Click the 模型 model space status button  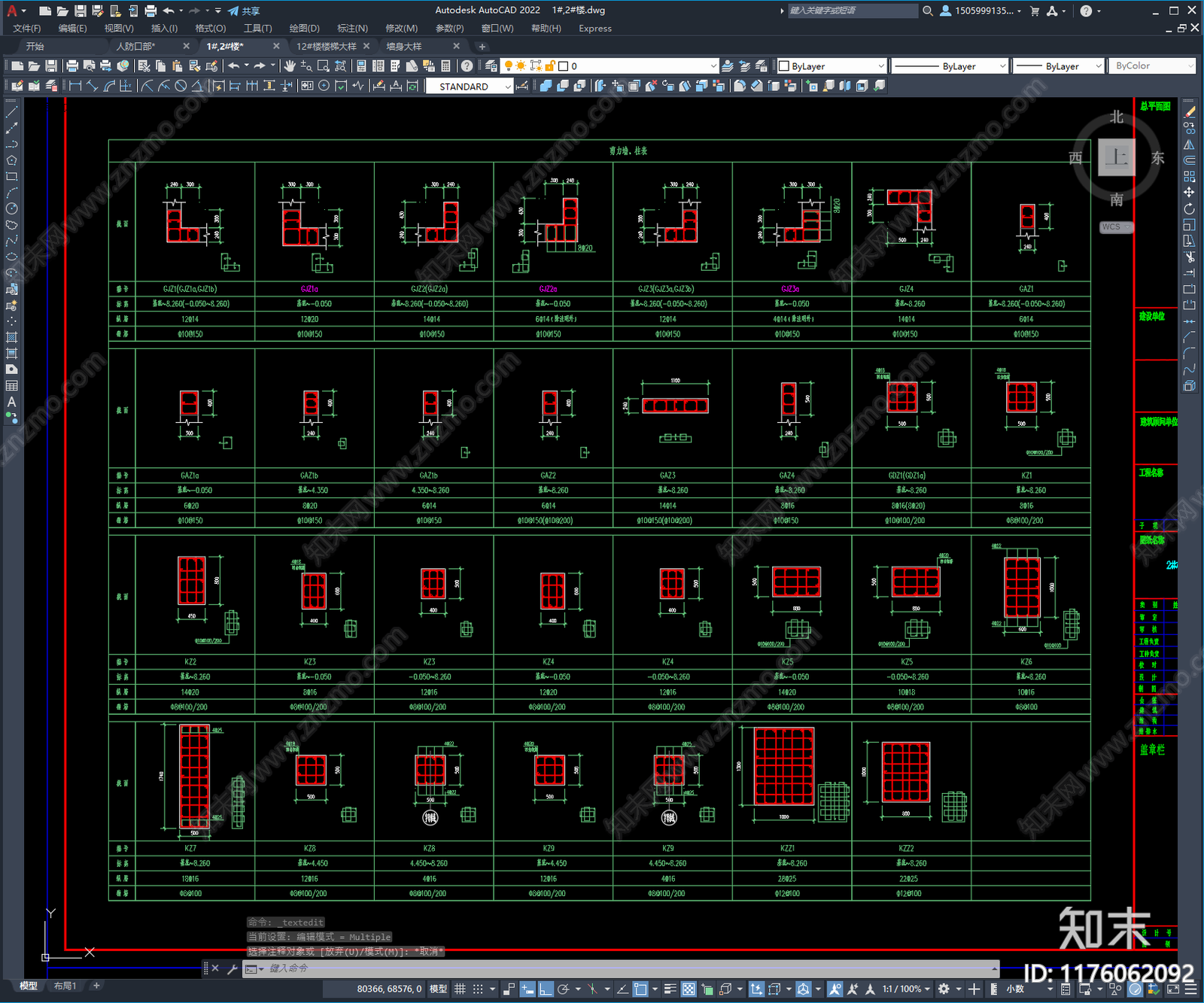click(438, 989)
